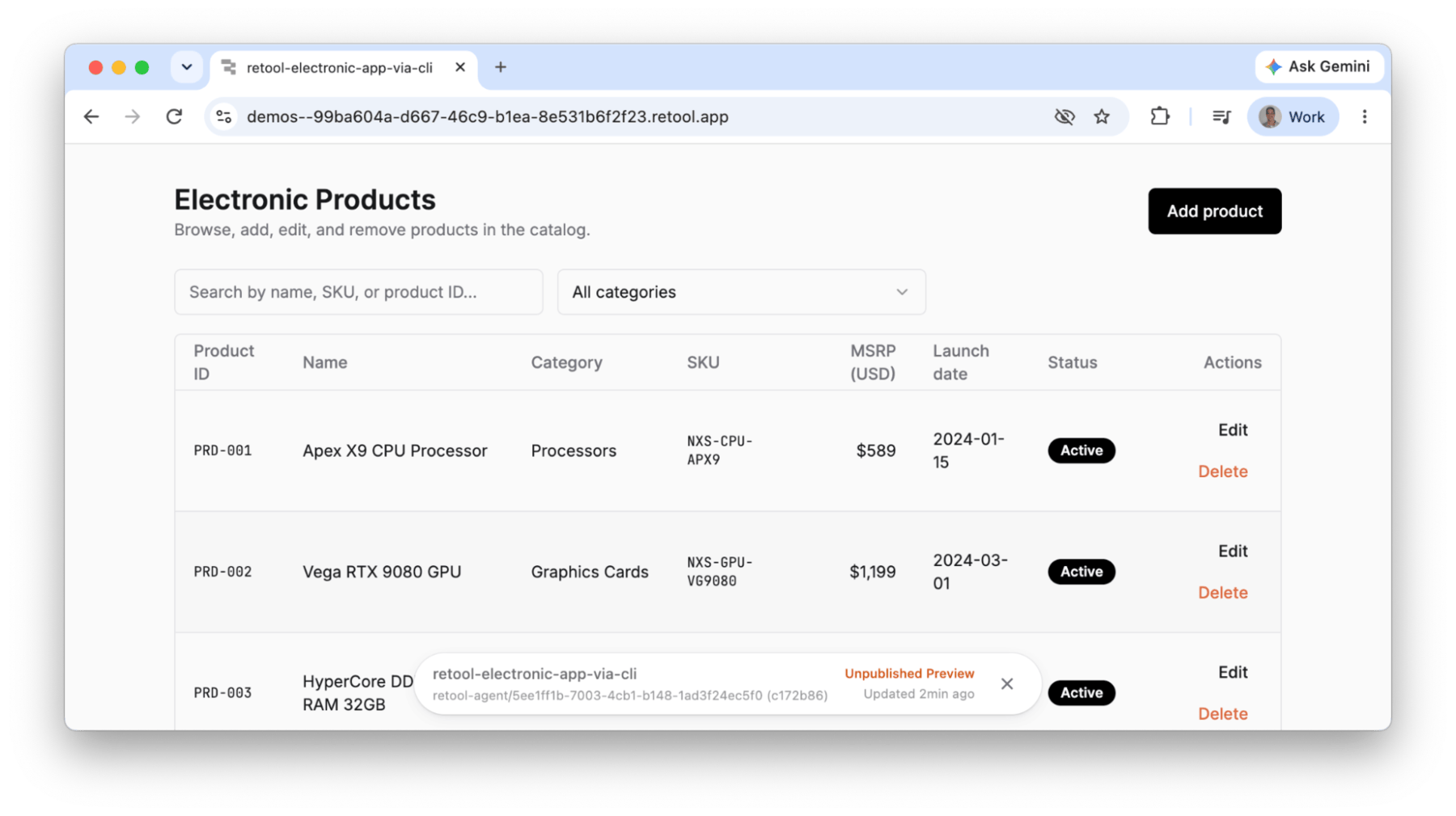Open the Extensions puzzle icon

1160,116
